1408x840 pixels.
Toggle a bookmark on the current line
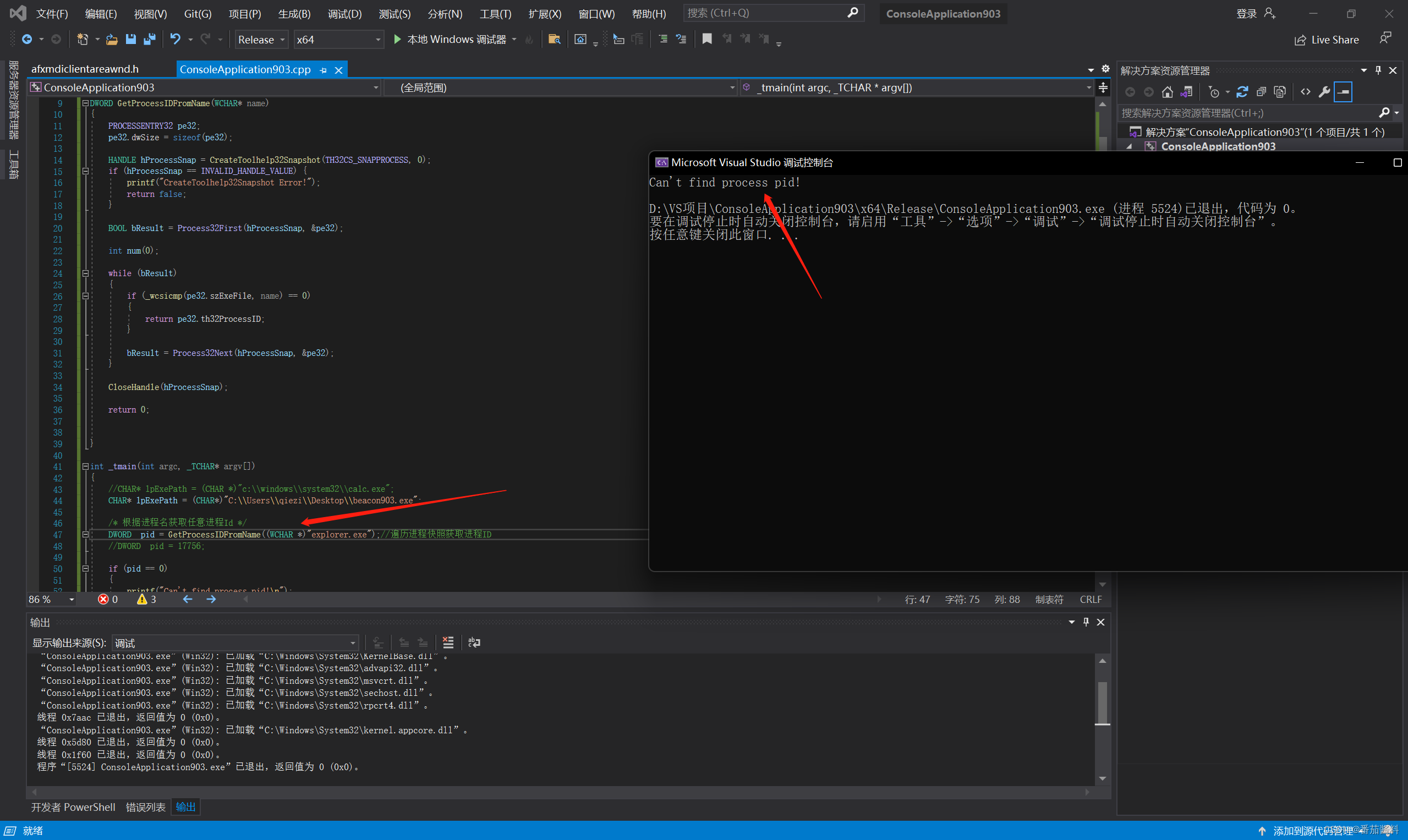(707, 39)
